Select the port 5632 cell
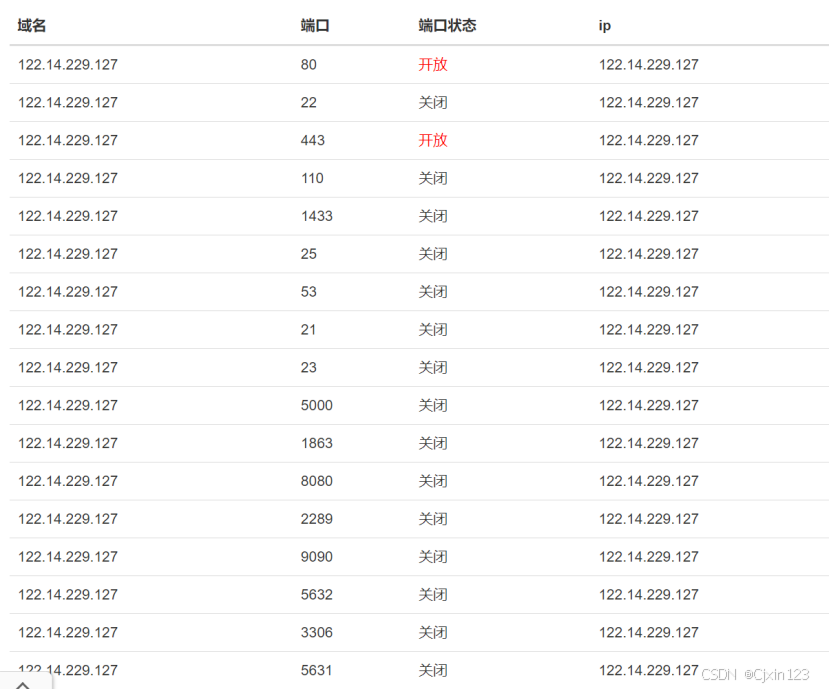Screen dimensions: 829x690 pos(317,595)
